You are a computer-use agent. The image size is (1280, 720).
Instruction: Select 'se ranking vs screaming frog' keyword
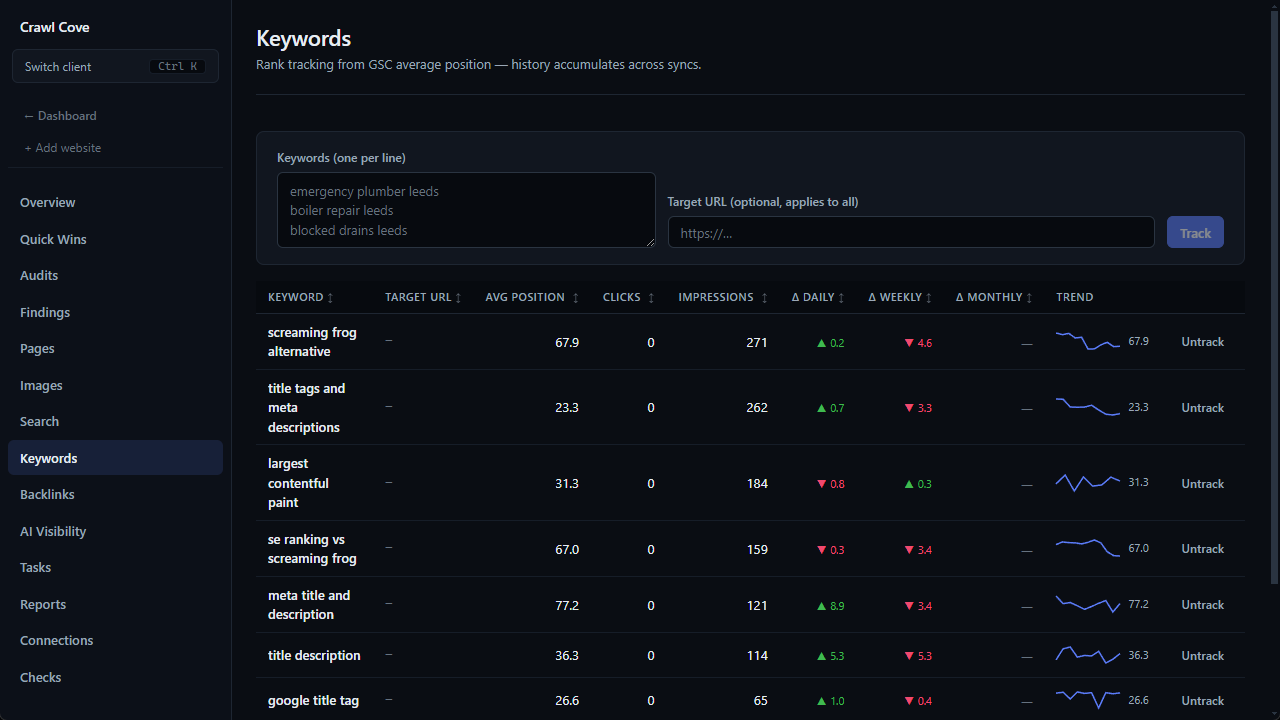tap(312, 549)
